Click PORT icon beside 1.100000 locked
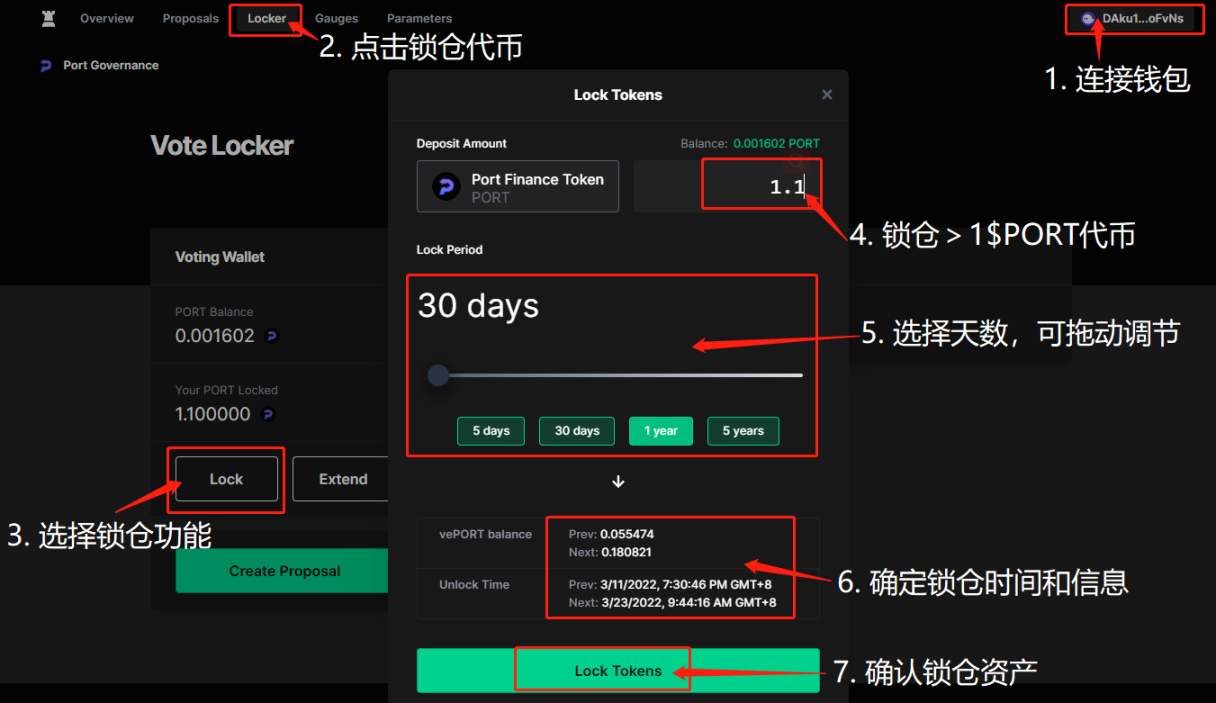Viewport: 1216px width, 703px height. coord(267,414)
